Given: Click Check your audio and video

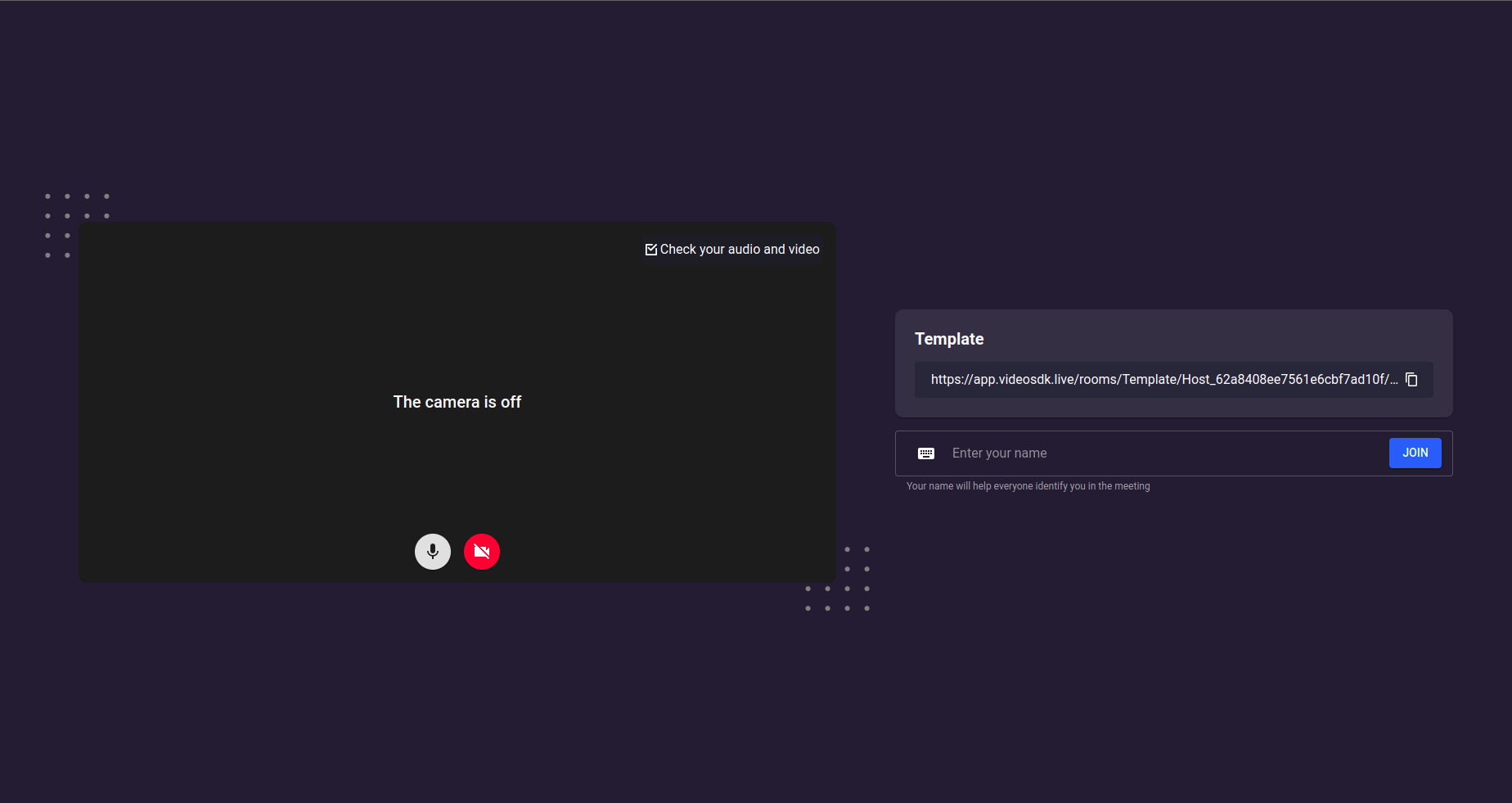Looking at the screenshot, I should [x=732, y=250].
